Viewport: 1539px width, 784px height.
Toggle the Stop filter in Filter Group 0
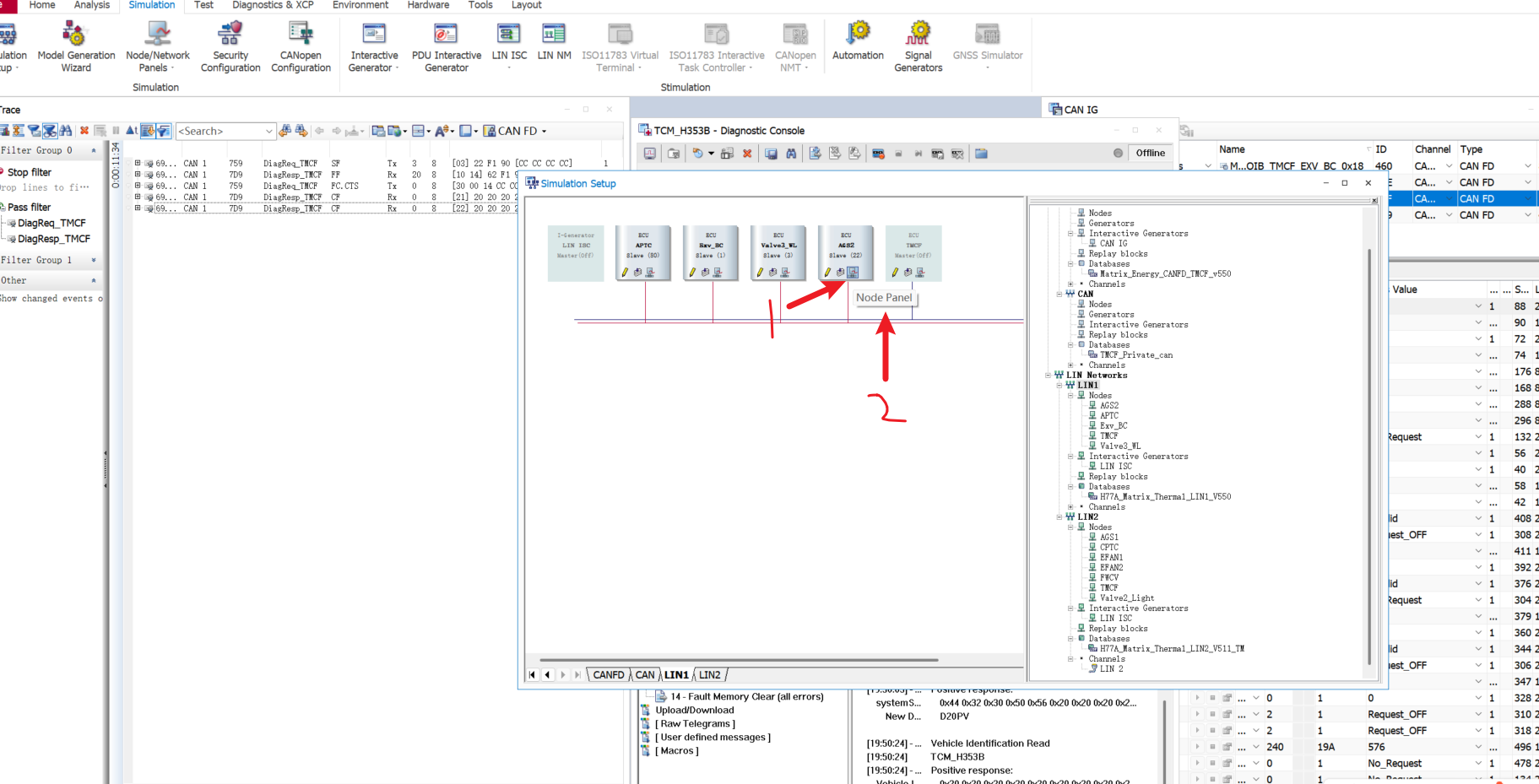tap(29, 172)
